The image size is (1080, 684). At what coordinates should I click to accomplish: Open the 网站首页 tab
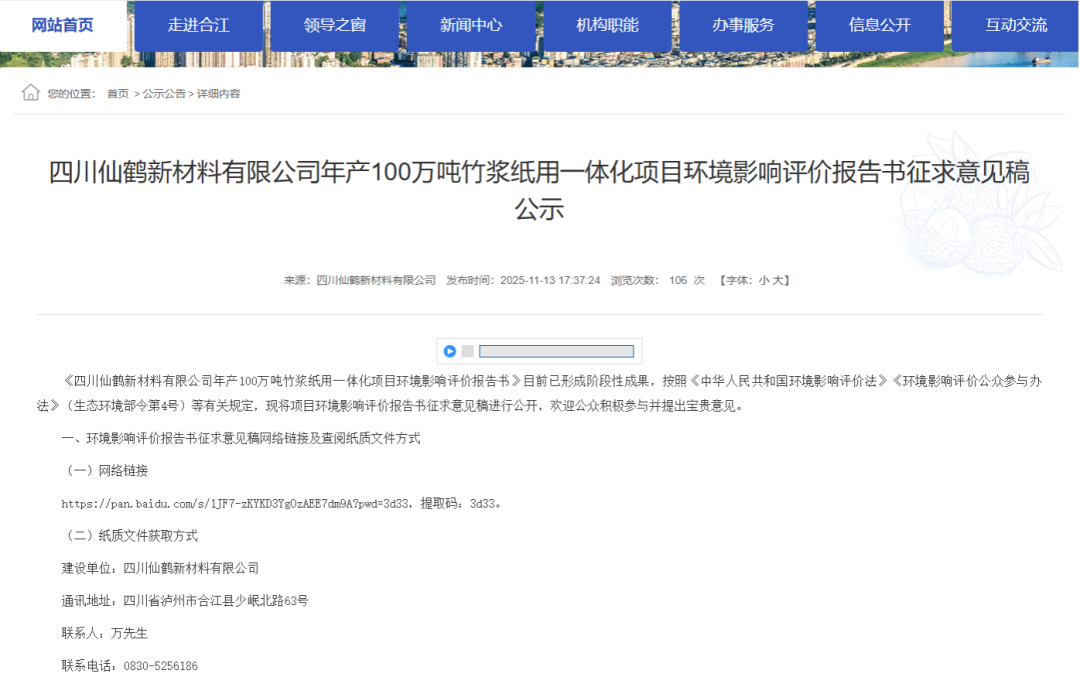[63, 25]
